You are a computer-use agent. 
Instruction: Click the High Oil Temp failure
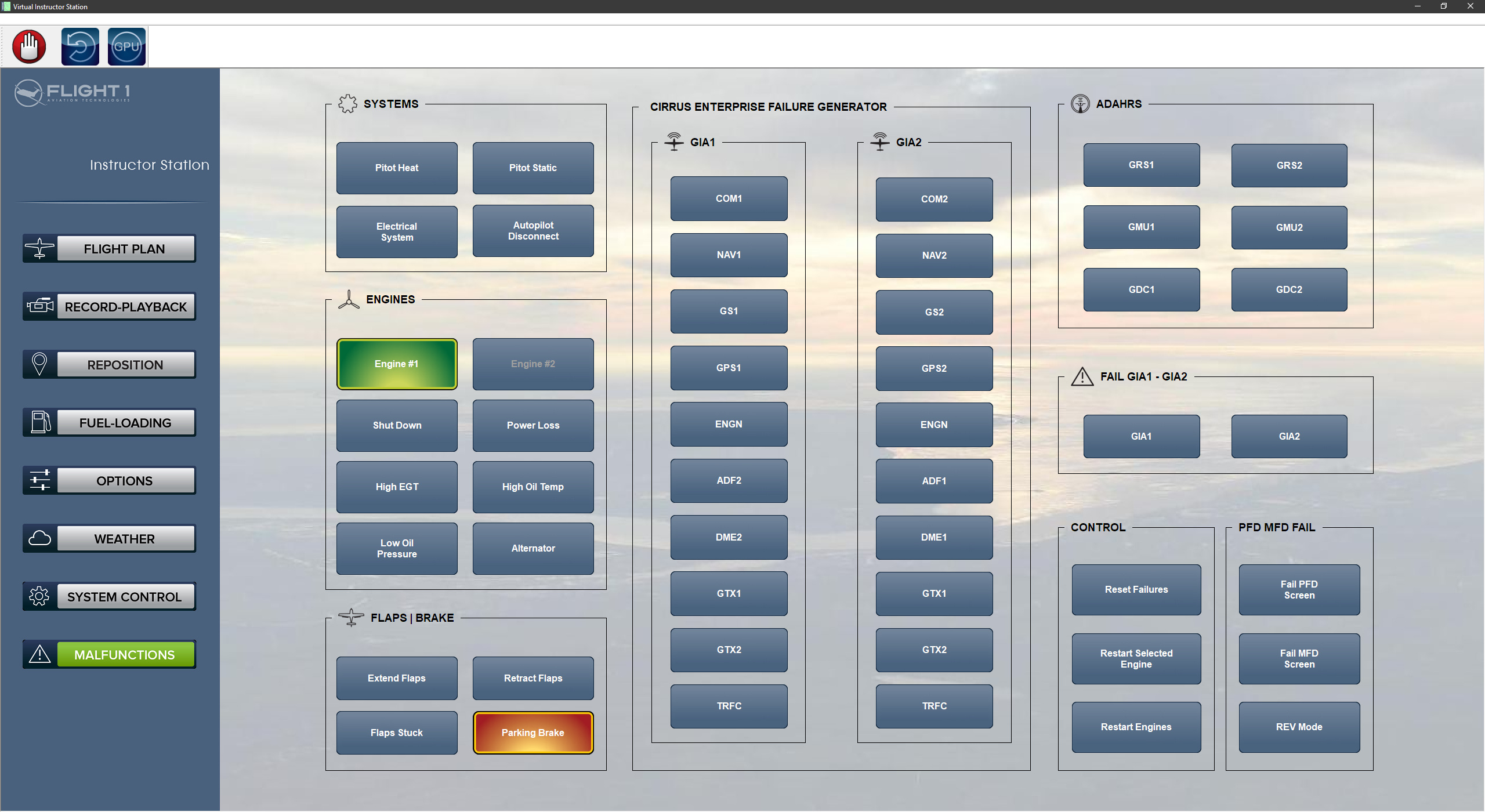coord(533,487)
